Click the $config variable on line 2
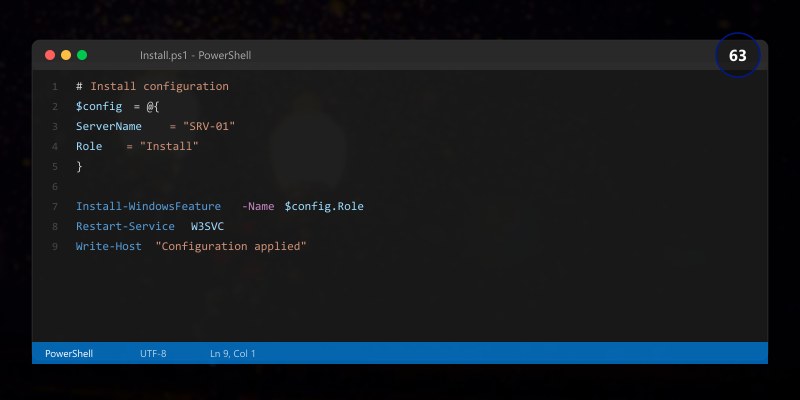This screenshot has height=400, width=800. click(99, 107)
